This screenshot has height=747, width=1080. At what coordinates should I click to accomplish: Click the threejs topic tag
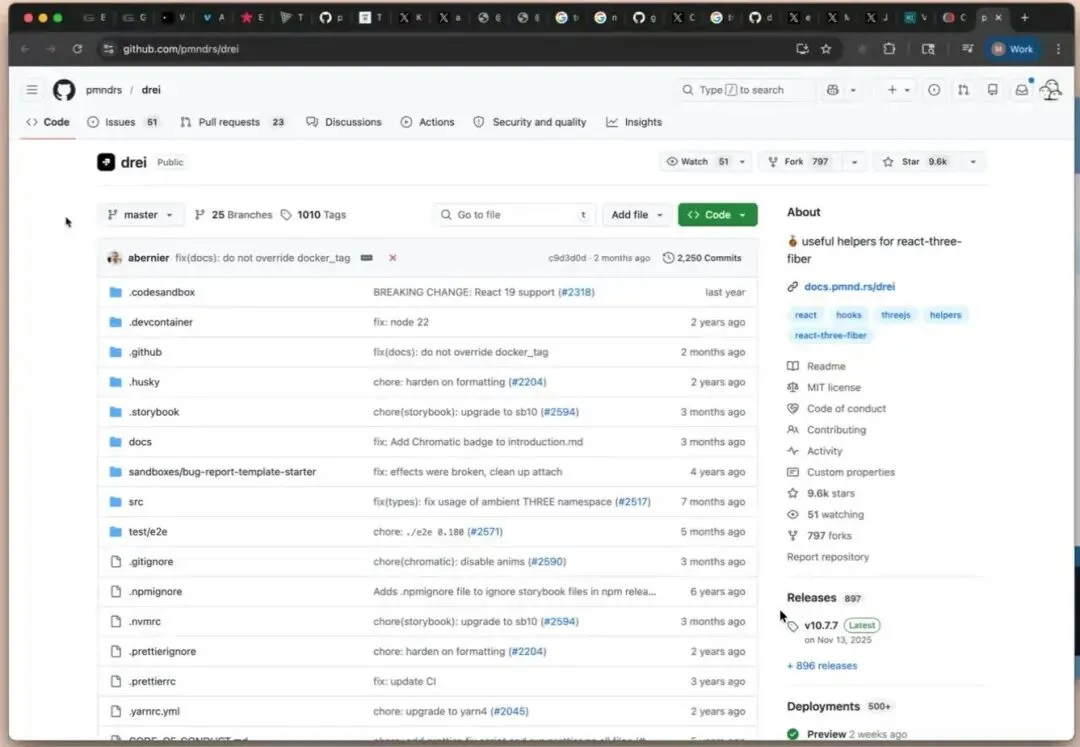click(895, 315)
